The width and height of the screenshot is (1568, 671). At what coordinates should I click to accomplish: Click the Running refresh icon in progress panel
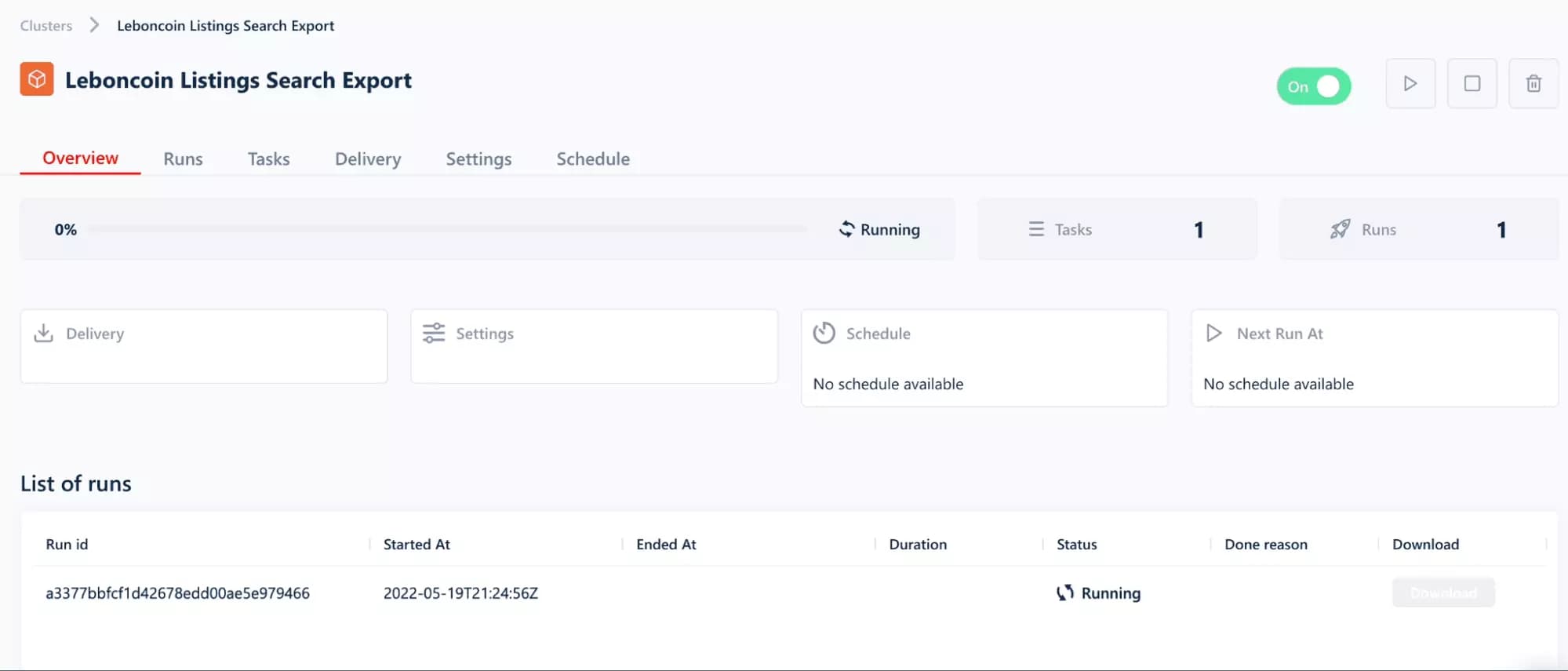(x=846, y=229)
